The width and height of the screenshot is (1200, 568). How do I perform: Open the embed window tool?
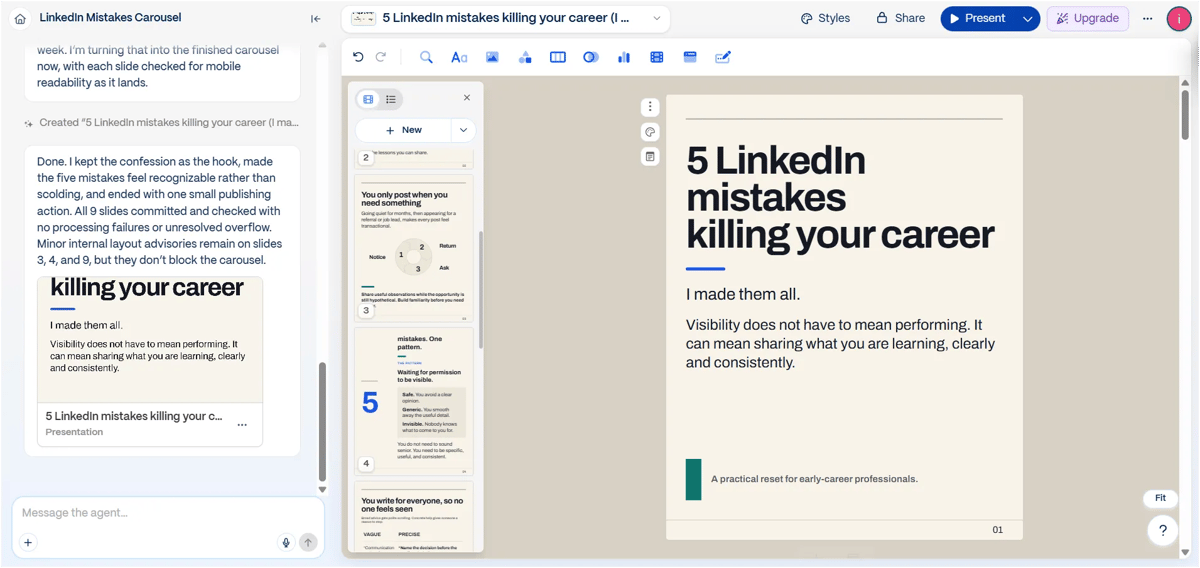tap(690, 57)
